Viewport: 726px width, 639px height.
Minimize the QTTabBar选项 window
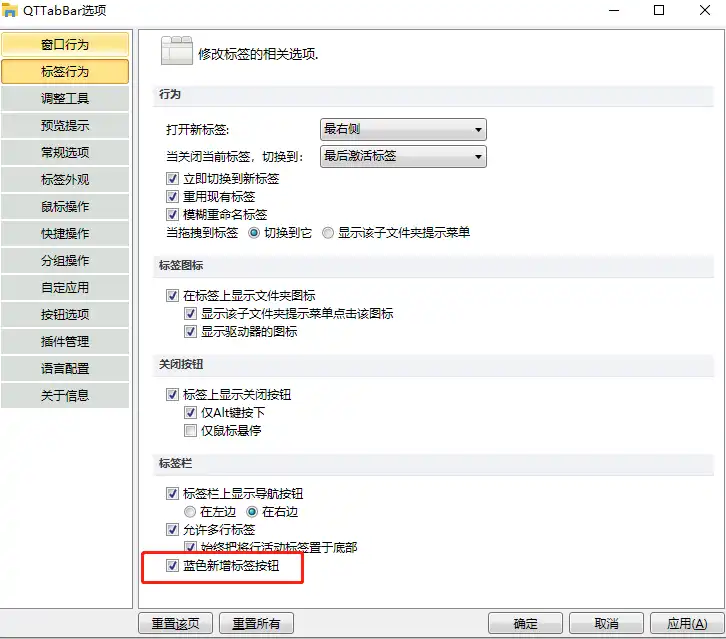click(614, 10)
